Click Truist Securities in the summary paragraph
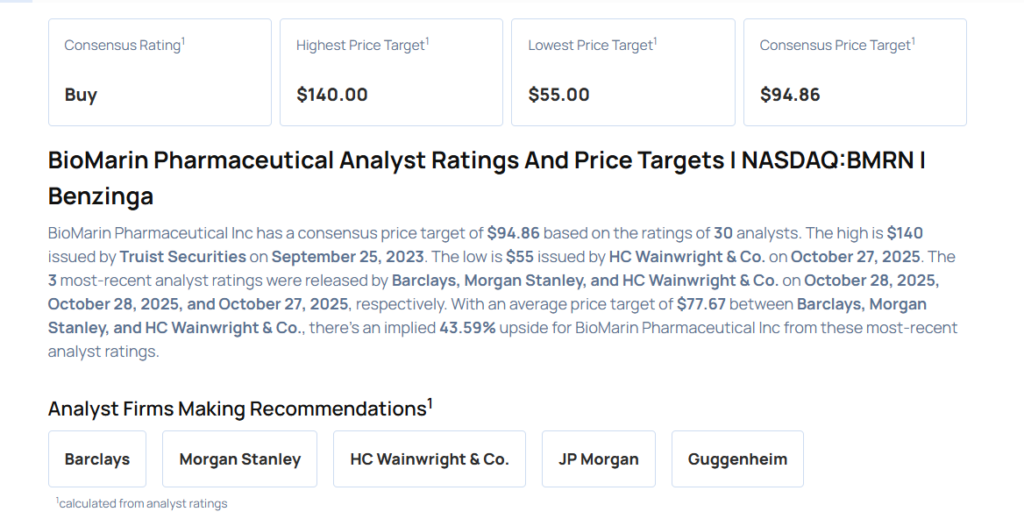Image resolution: width=1024 pixels, height=526 pixels. click(183, 257)
